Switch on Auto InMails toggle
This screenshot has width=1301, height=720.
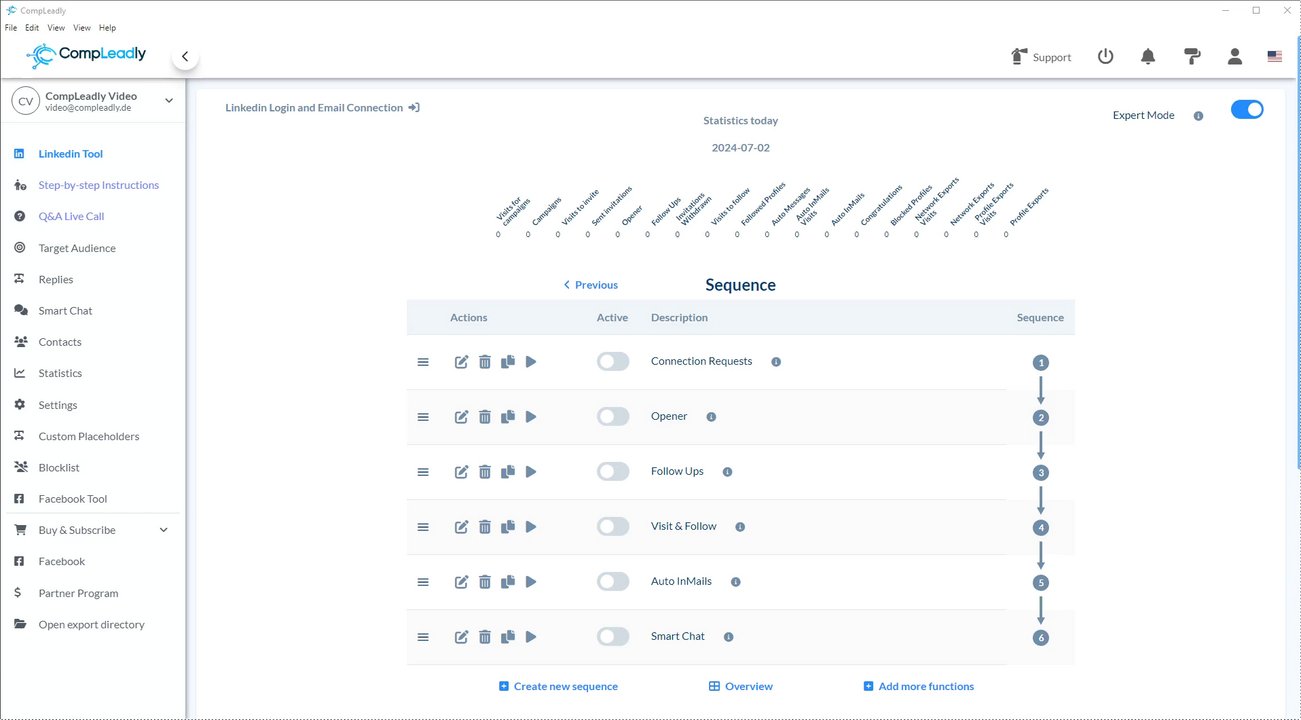pos(613,581)
